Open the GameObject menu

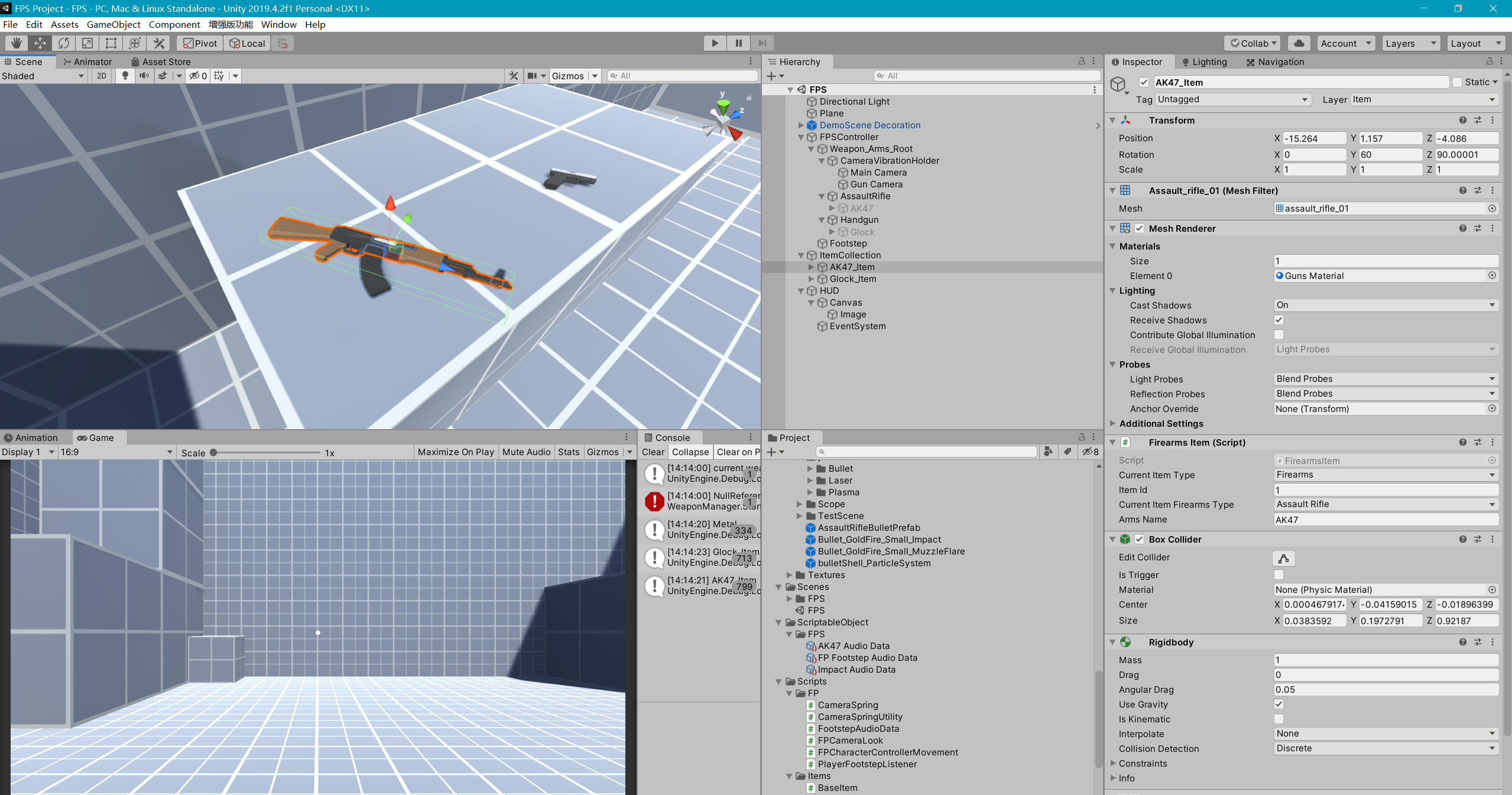coord(113,24)
